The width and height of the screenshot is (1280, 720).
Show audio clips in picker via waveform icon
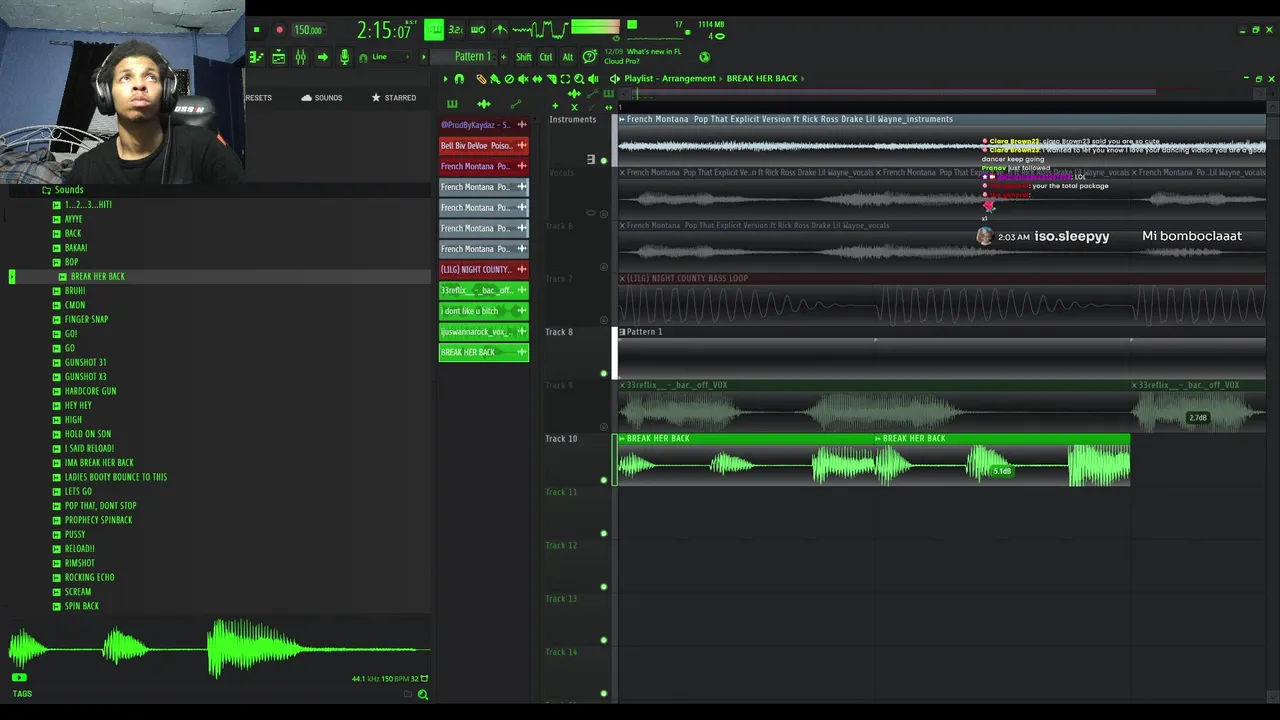click(484, 104)
